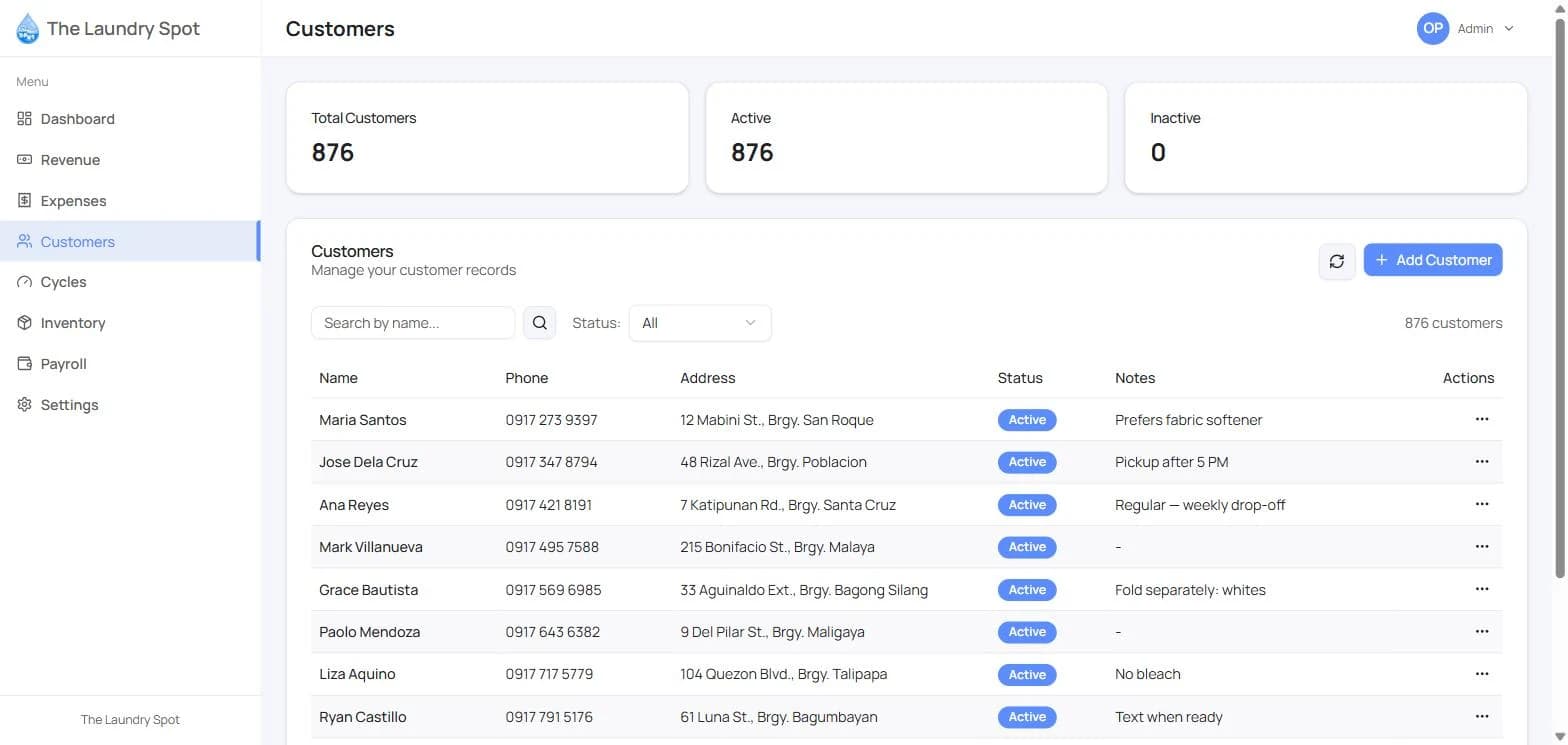Open actions menu for Mark Villanueva
This screenshot has height=745, width=1568.
(1482, 547)
